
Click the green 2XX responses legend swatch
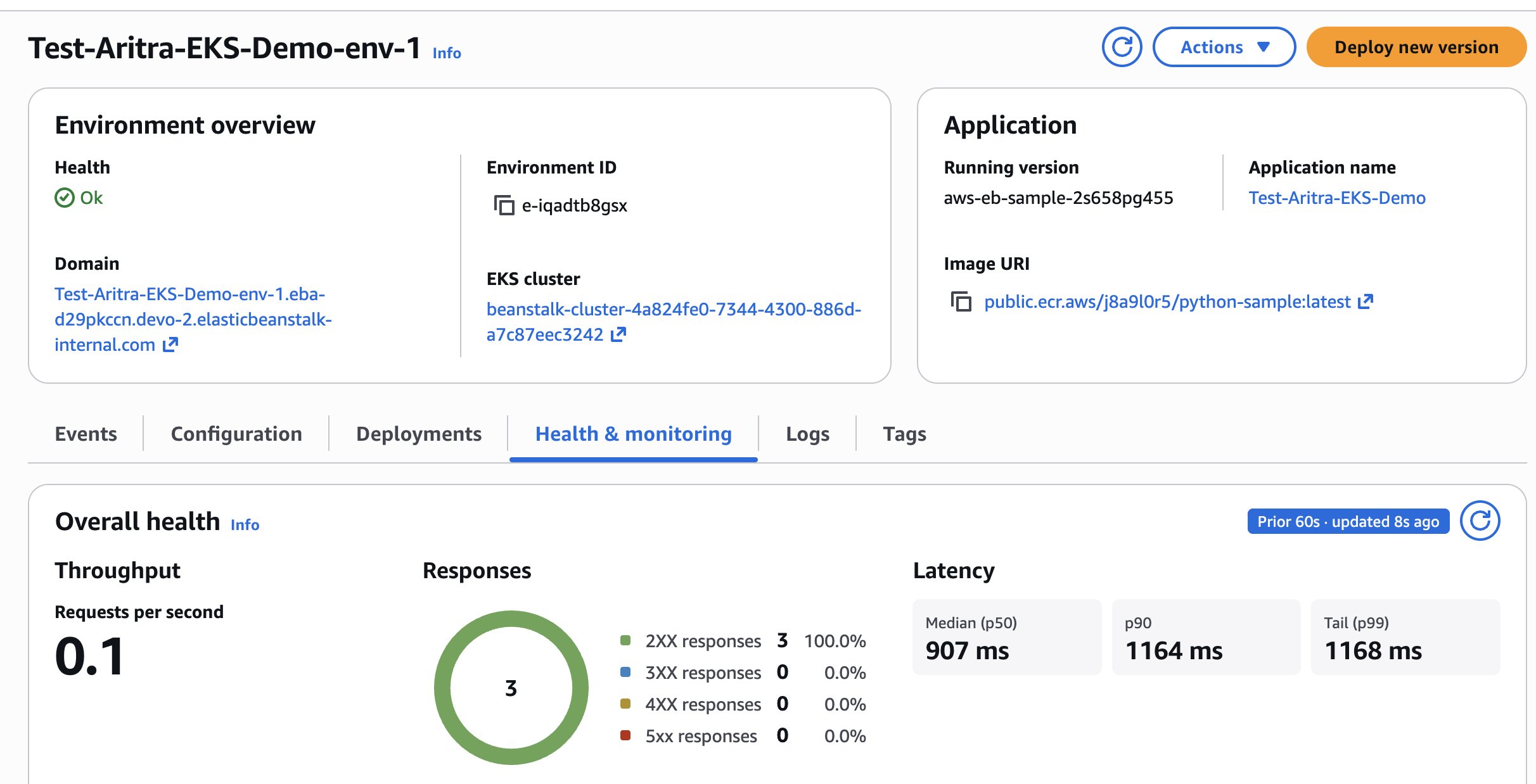tap(625, 640)
